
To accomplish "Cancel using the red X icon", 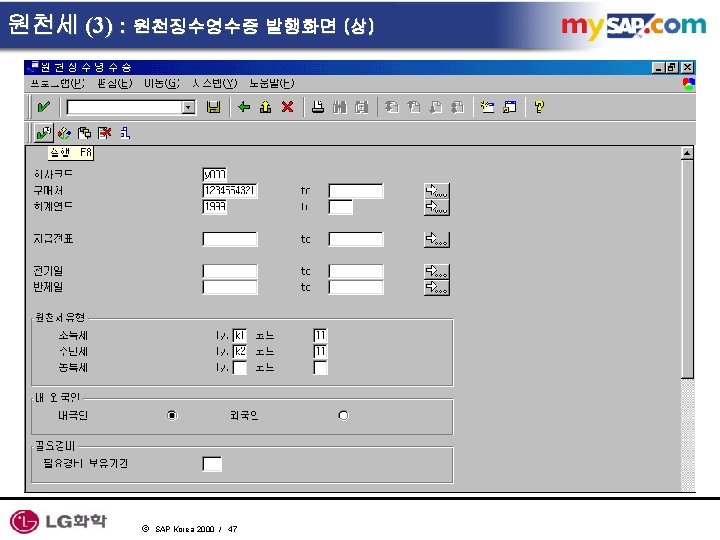I will click(x=287, y=107).
